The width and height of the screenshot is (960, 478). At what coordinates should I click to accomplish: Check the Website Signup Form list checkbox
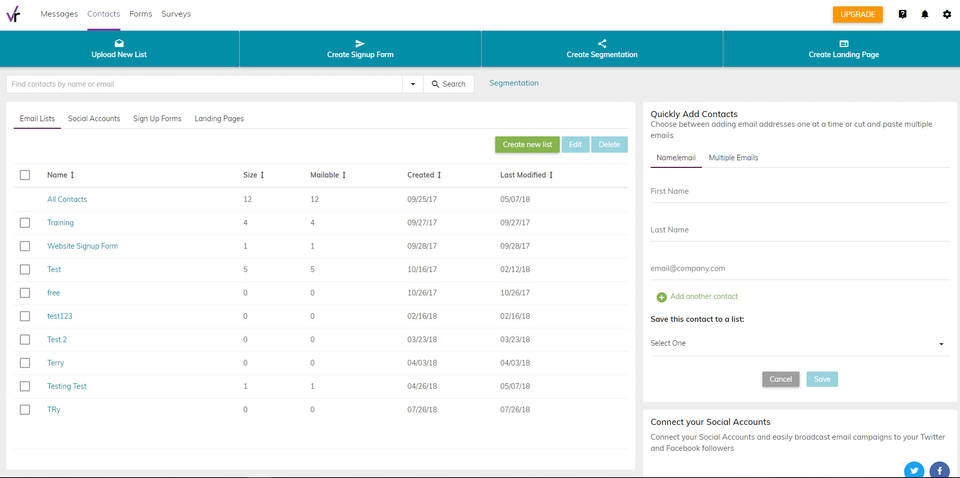coord(25,246)
